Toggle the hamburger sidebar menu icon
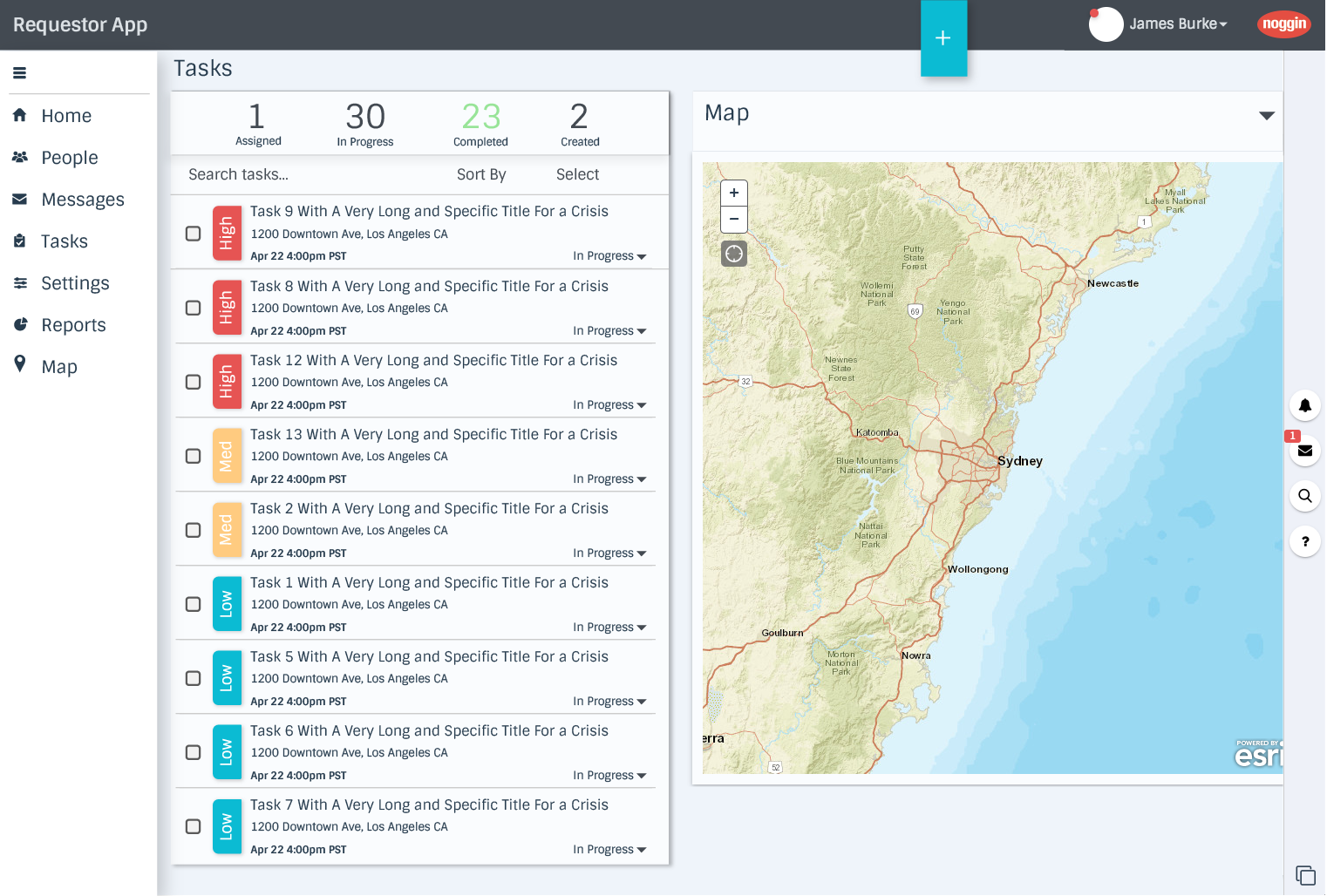 coord(19,73)
